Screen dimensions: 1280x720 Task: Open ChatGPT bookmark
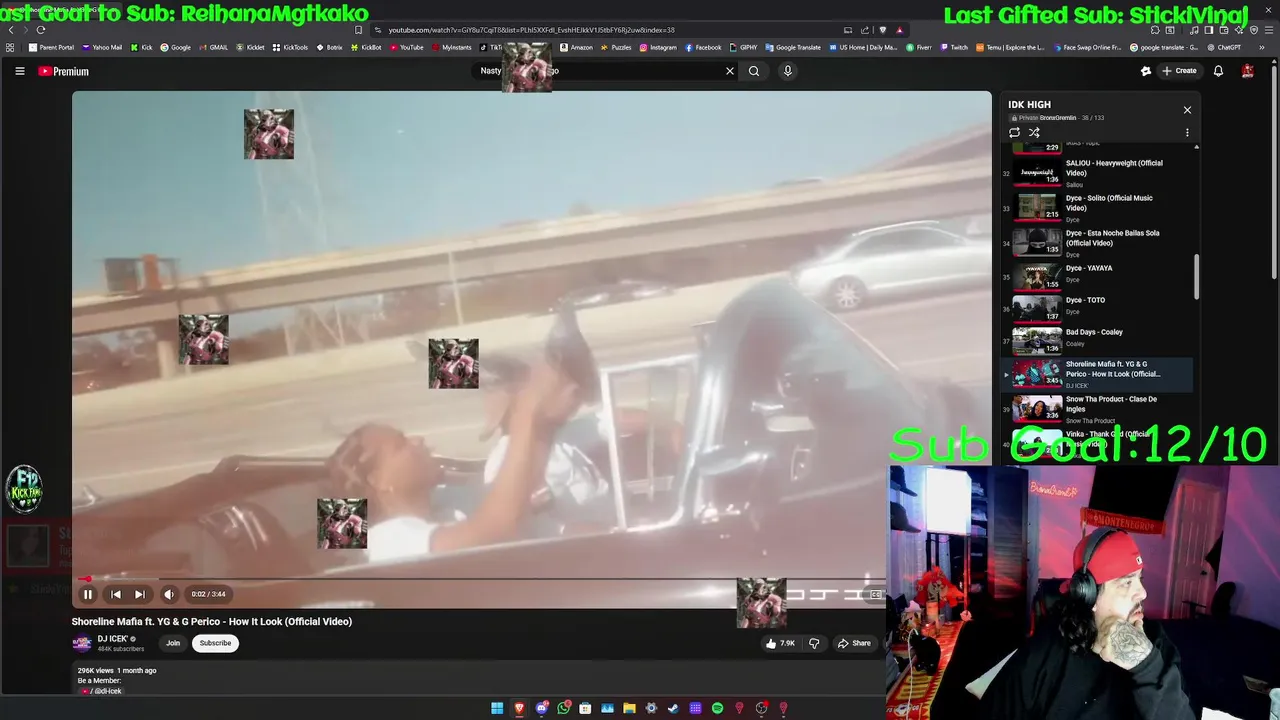coord(1223,47)
